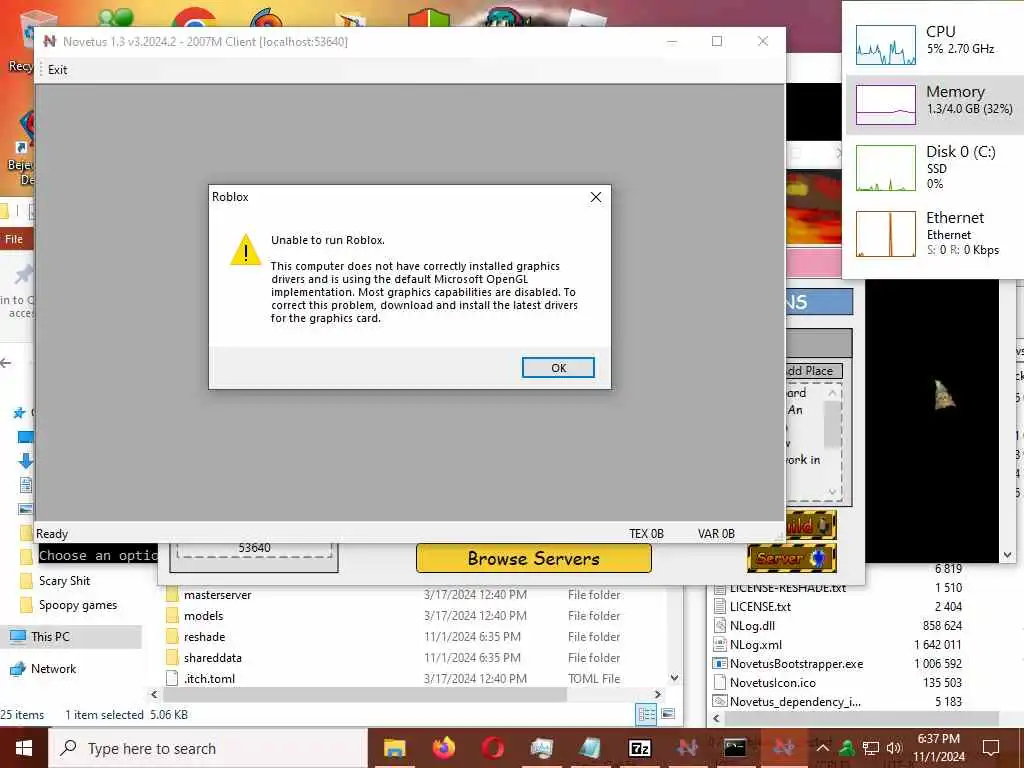Click the models folder icon

tap(172, 616)
